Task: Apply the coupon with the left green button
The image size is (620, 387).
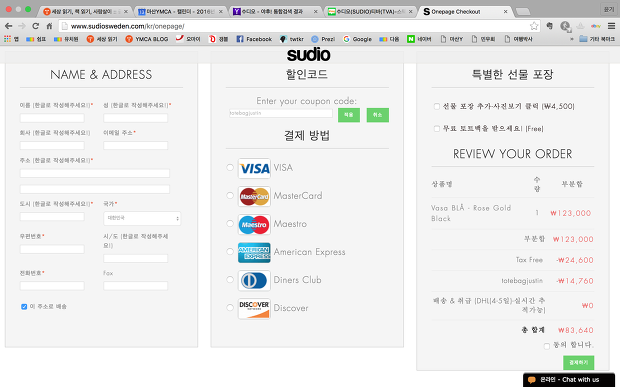Action: click(349, 115)
